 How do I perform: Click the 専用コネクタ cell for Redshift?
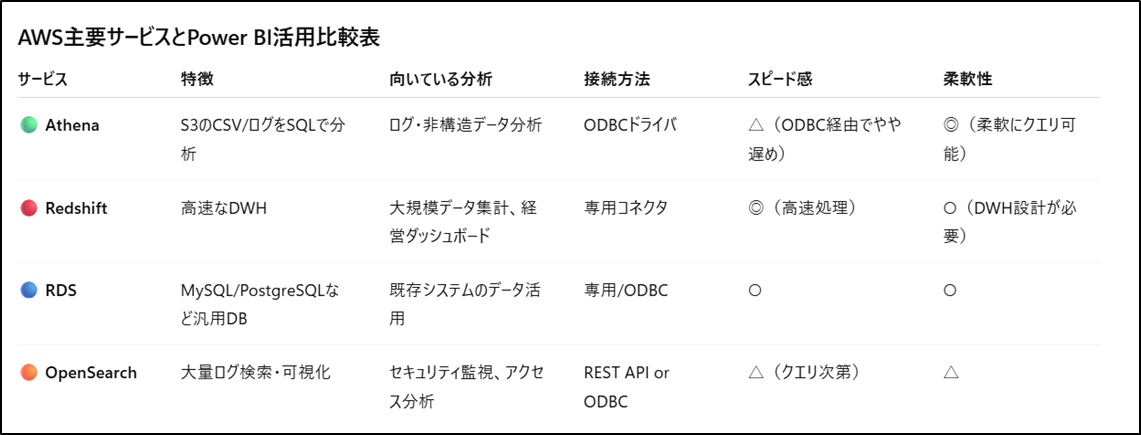(x=626, y=208)
